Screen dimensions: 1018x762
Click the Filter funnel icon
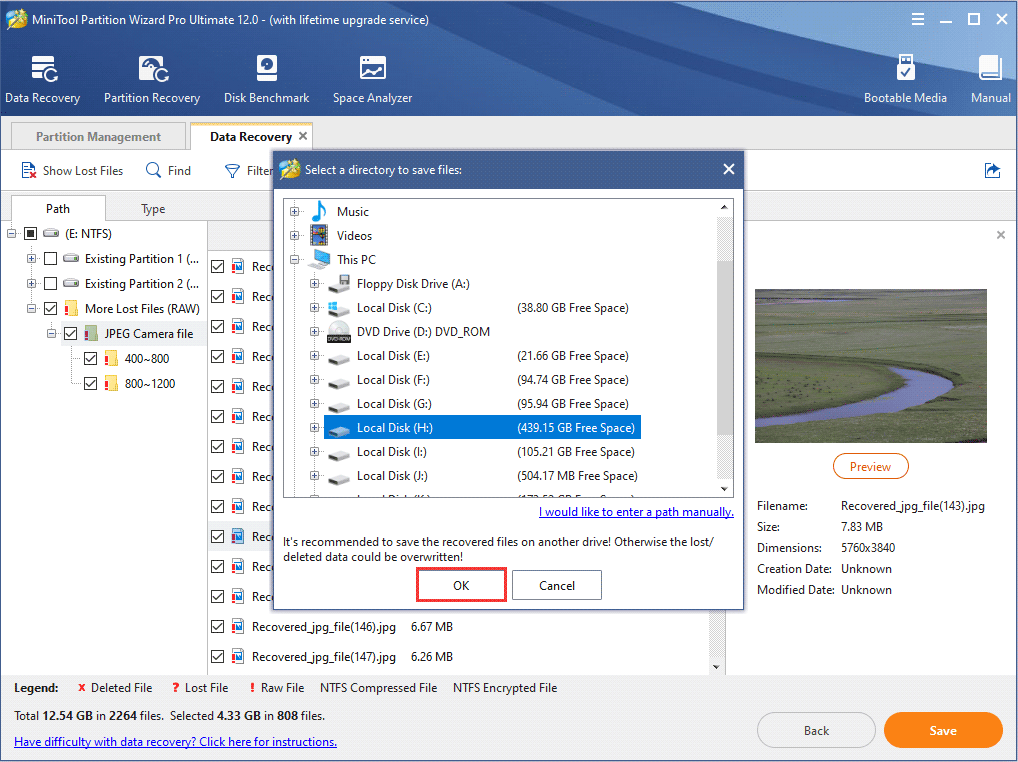232,171
